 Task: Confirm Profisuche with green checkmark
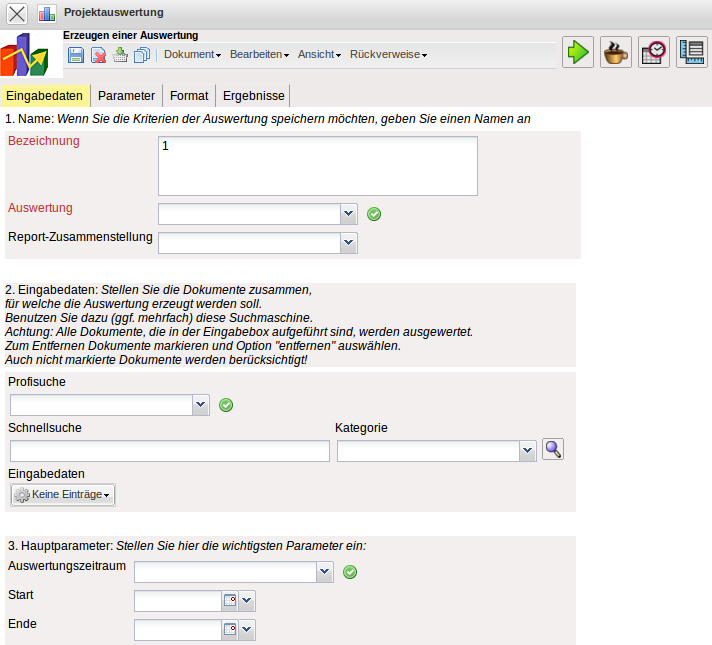pyautogui.click(x=226, y=405)
